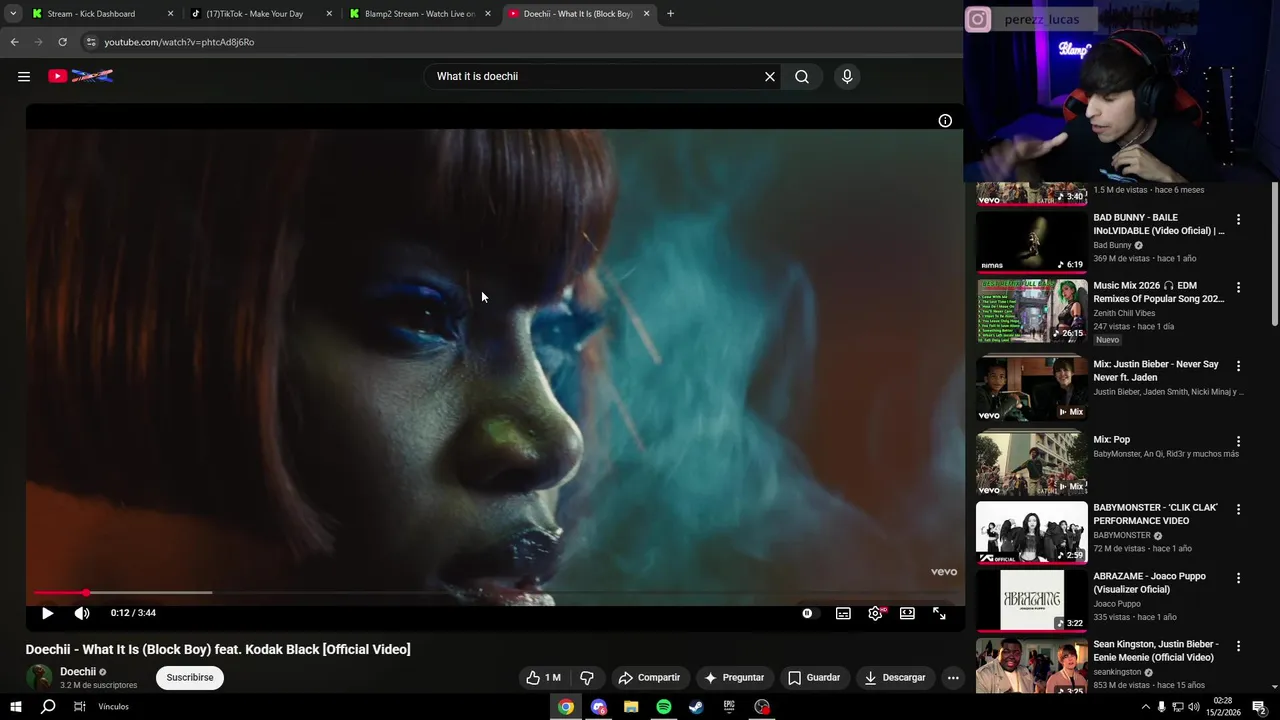Focus the browser address bar URL
This screenshot has width=1280, height=720.
click(x=179, y=42)
